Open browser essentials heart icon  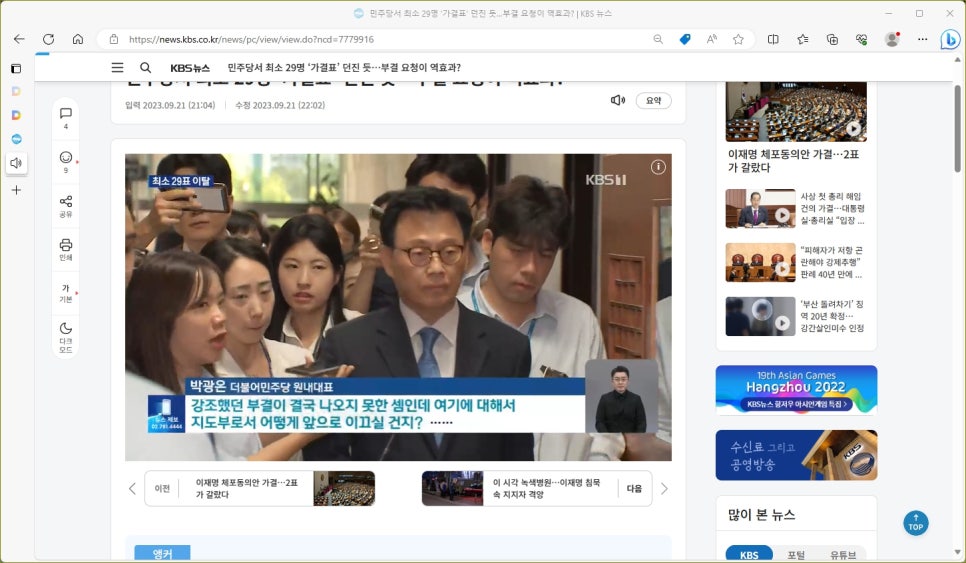(x=861, y=39)
